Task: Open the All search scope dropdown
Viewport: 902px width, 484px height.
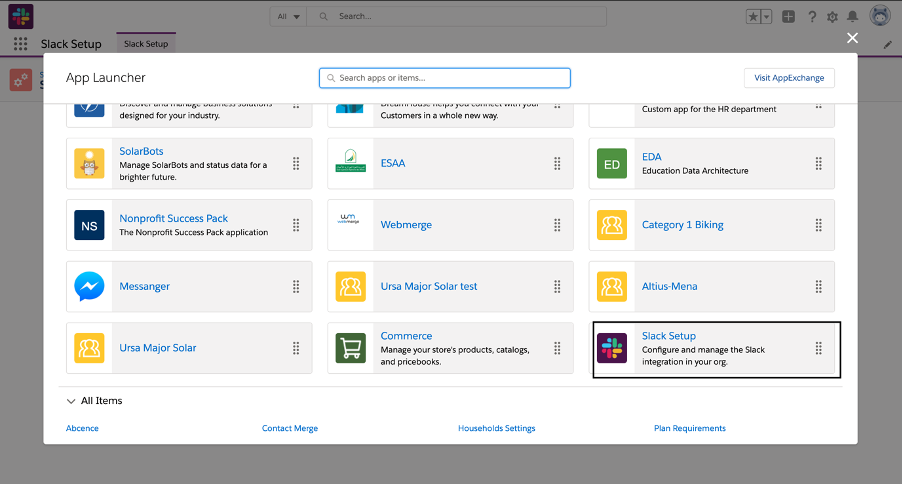Action: tap(288, 17)
